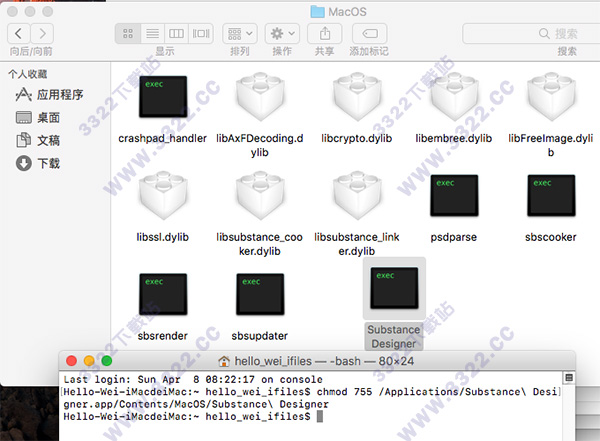Focus the Finder search field
The image size is (600, 441).
tap(531, 34)
